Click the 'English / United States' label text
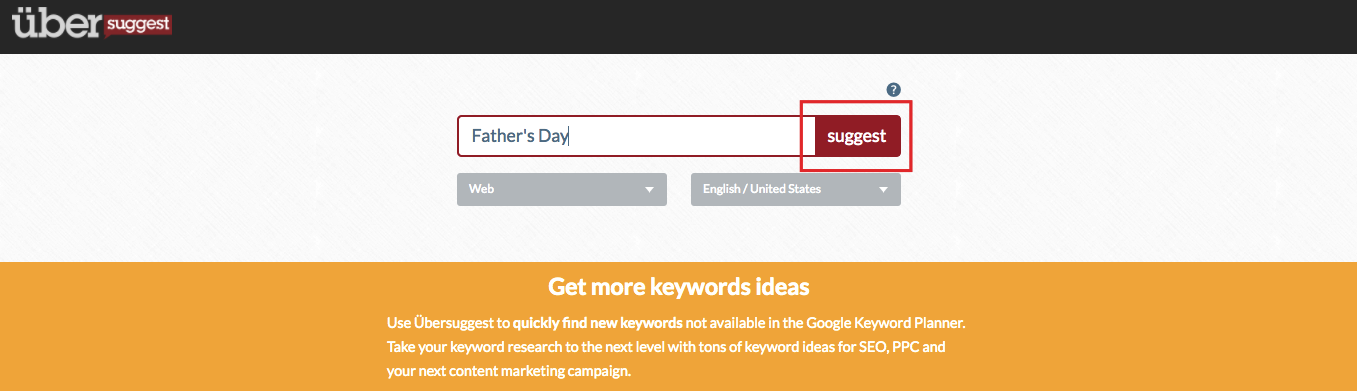Viewport: 1357px width, 391px height. click(x=762, y=189)
